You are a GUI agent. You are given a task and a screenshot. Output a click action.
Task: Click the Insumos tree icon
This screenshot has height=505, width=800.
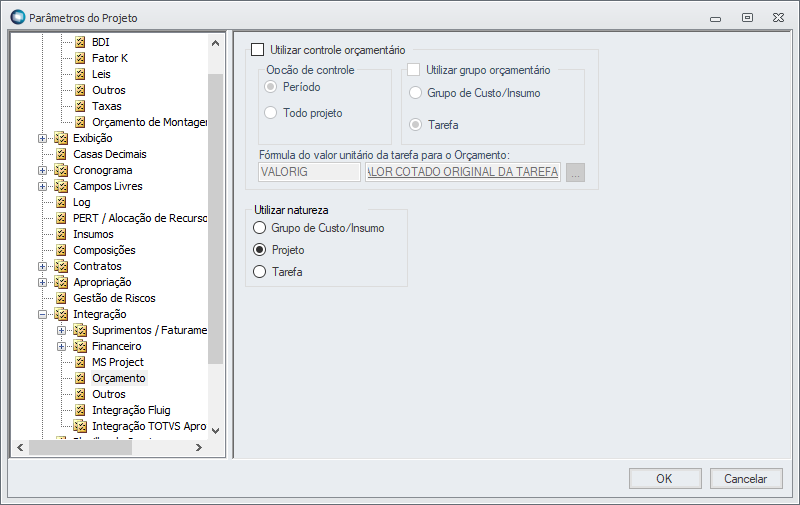pyautogui.click(x=61, y=234)
